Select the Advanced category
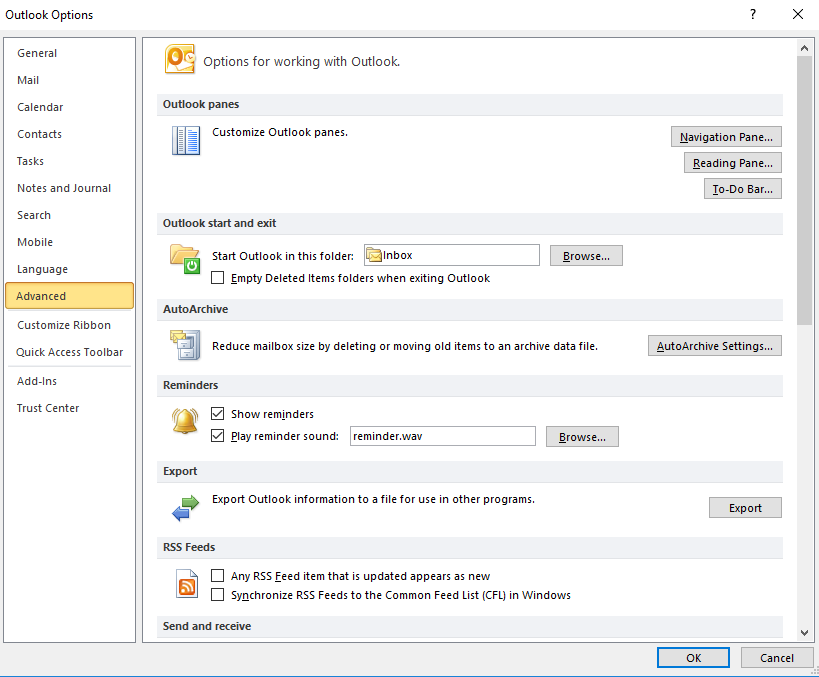Image resolution: width=819 pixels, height=677 pixels. pos(69,296)
